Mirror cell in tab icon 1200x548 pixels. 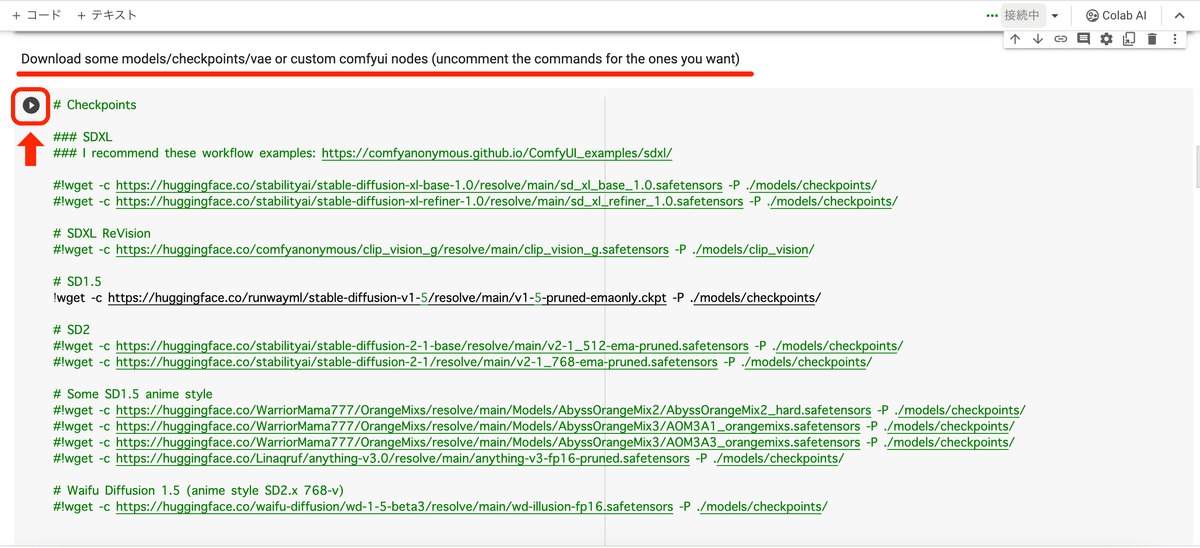click(x=1129, y=39)
